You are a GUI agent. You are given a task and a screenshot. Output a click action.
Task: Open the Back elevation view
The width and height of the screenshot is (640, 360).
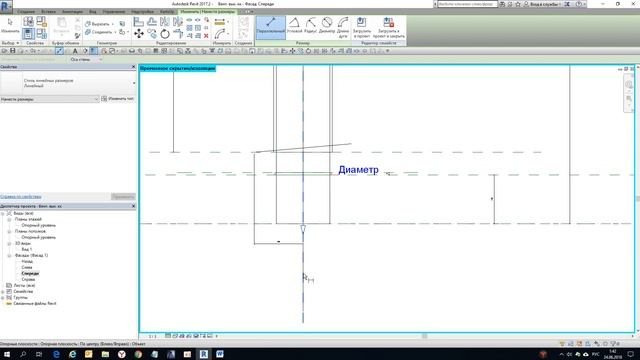tap(27, 261)
